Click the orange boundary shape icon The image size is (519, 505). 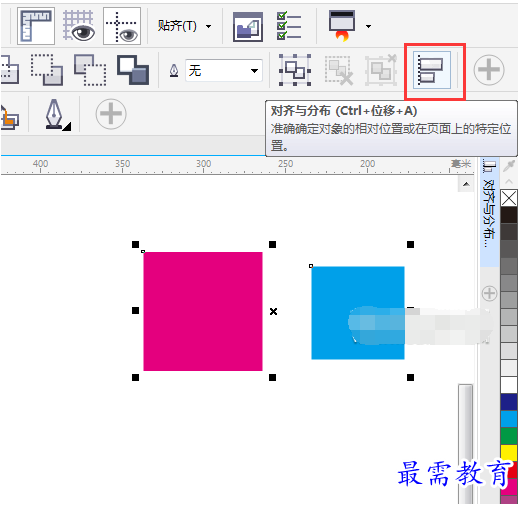9,117
